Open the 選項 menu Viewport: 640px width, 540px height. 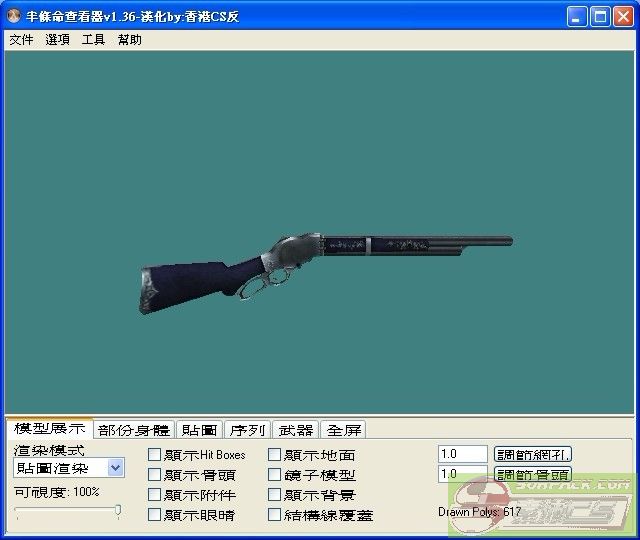point(57,40)
